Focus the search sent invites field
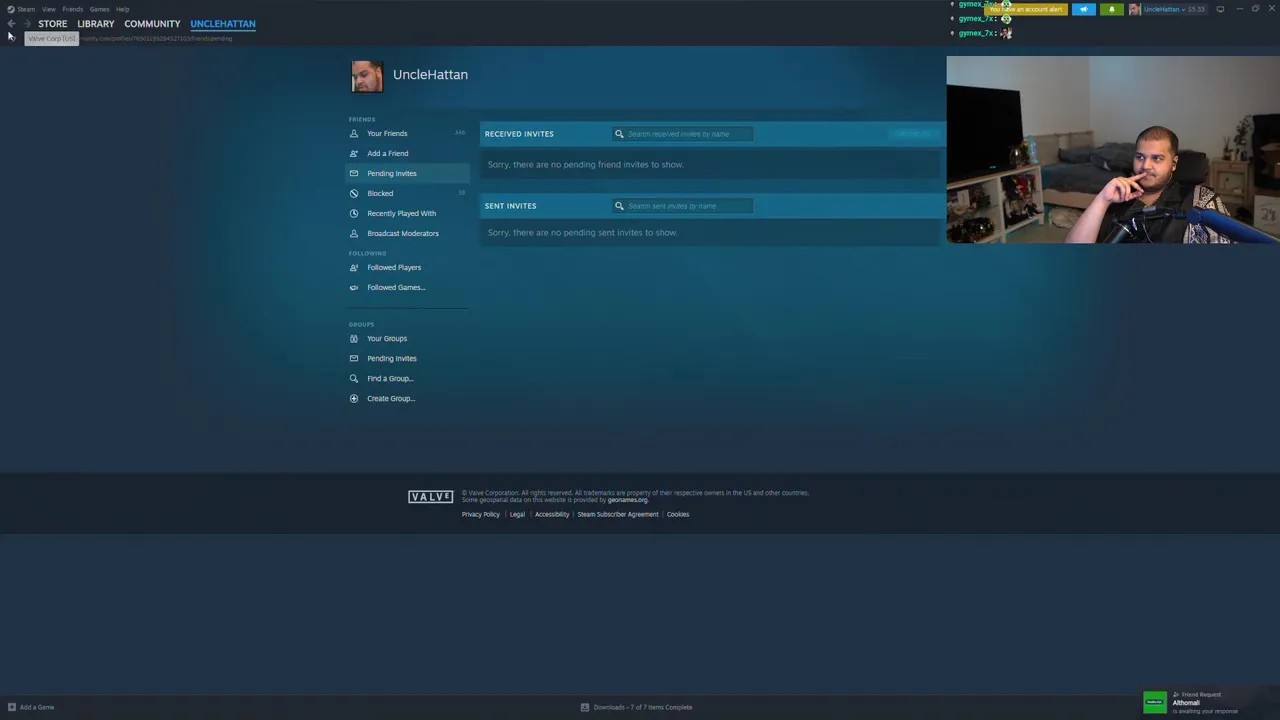 (x=683, y=206)
